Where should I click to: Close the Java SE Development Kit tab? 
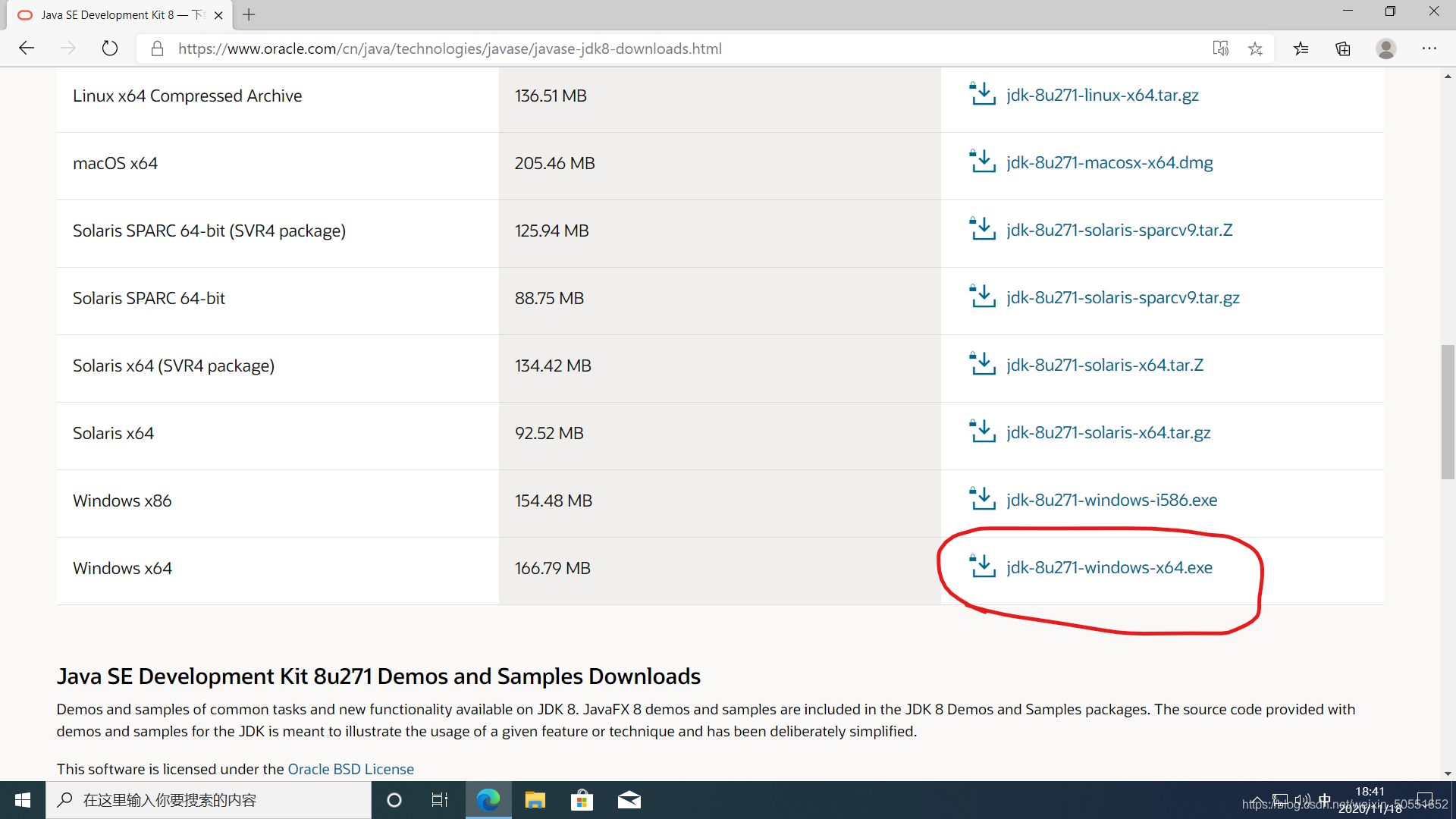(218, 15)
